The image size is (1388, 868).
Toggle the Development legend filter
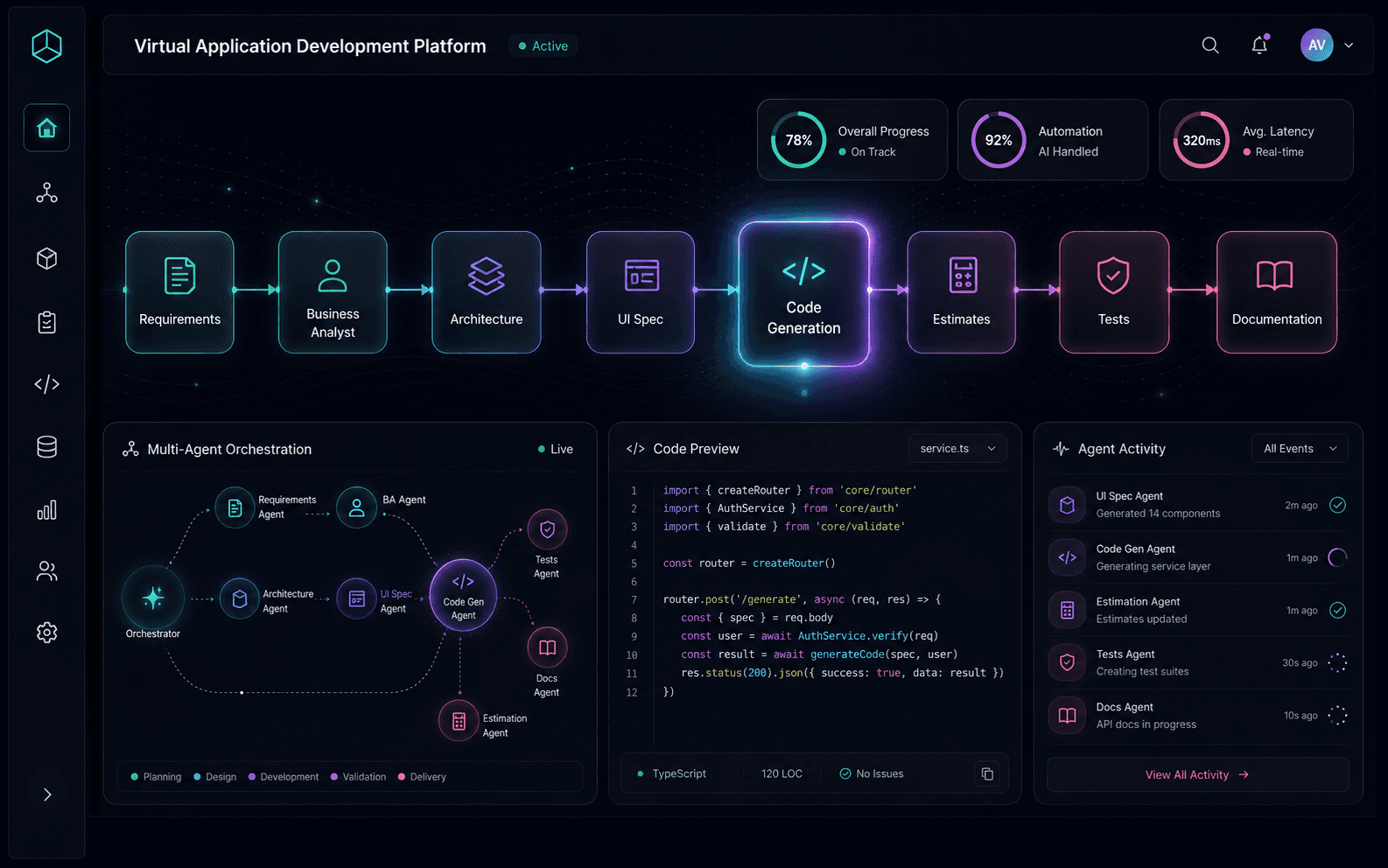pos(284,777)
